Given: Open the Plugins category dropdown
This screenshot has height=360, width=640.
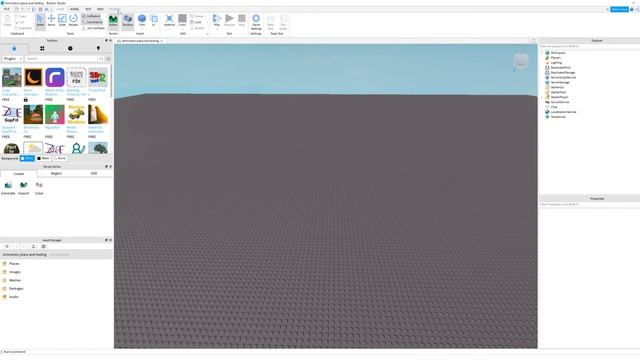Looking at the screenshot, I should [x=12, y=59].
